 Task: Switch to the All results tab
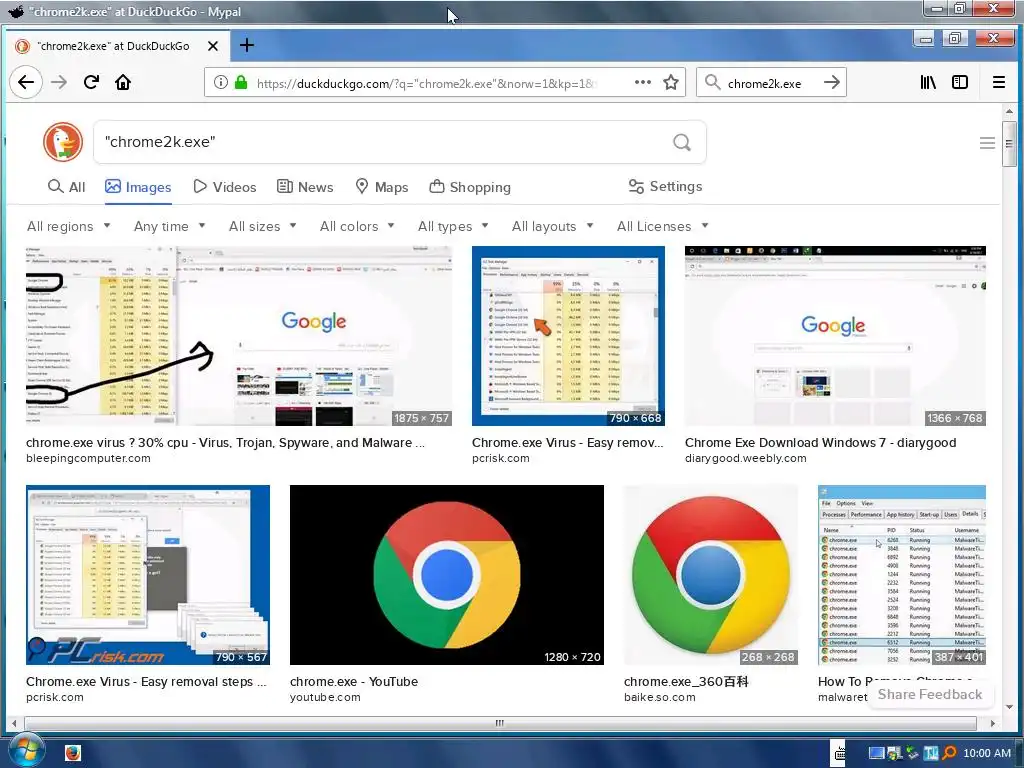point(67,187)
